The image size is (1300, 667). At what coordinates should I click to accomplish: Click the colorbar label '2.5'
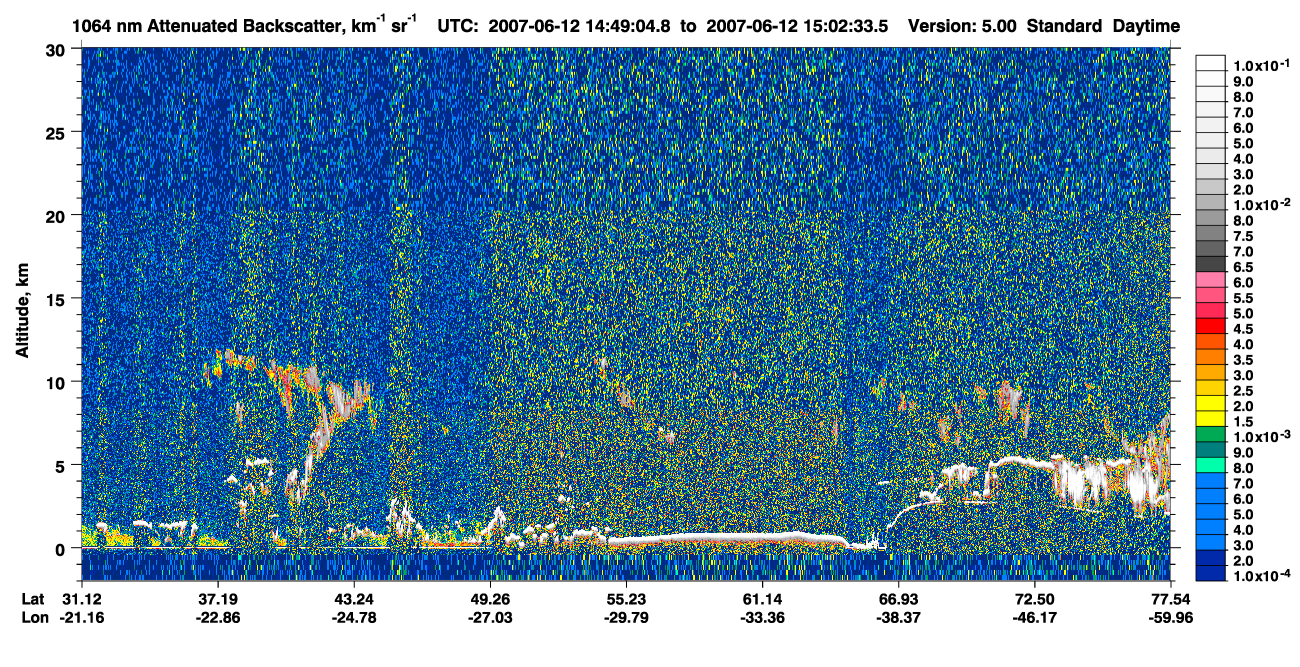[1244, 391]
